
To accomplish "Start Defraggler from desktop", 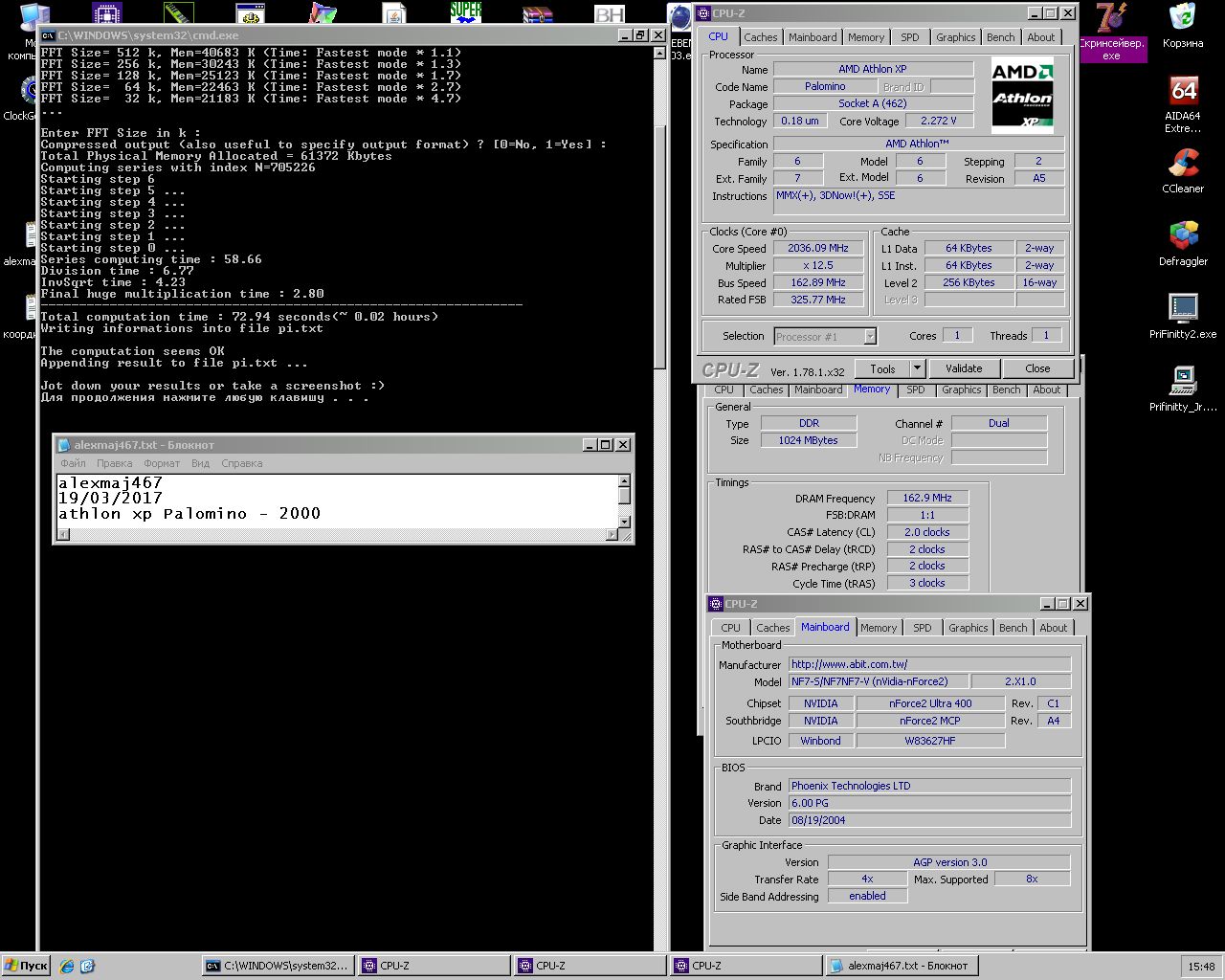I will (x=1183, y=245).
